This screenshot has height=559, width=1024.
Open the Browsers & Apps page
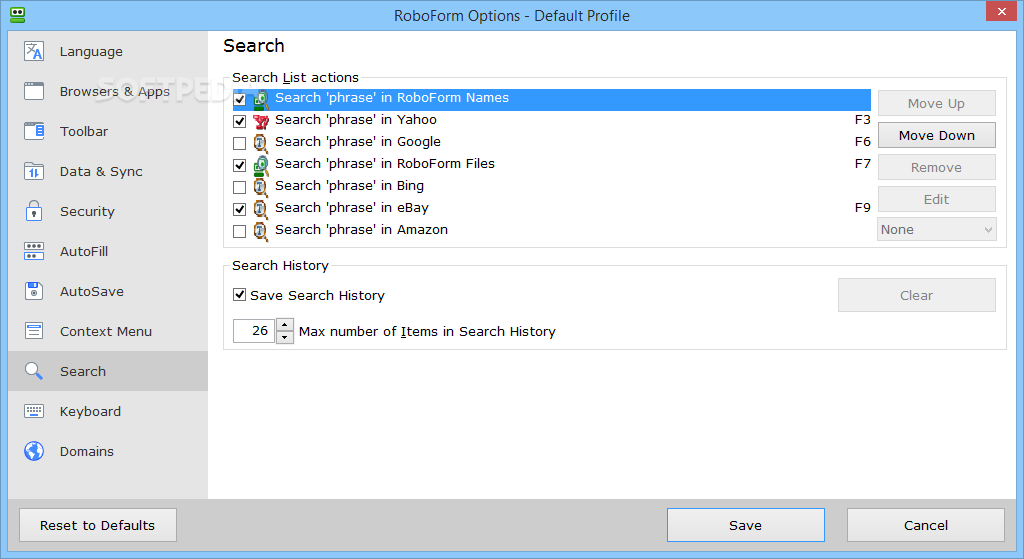point(108,91)
